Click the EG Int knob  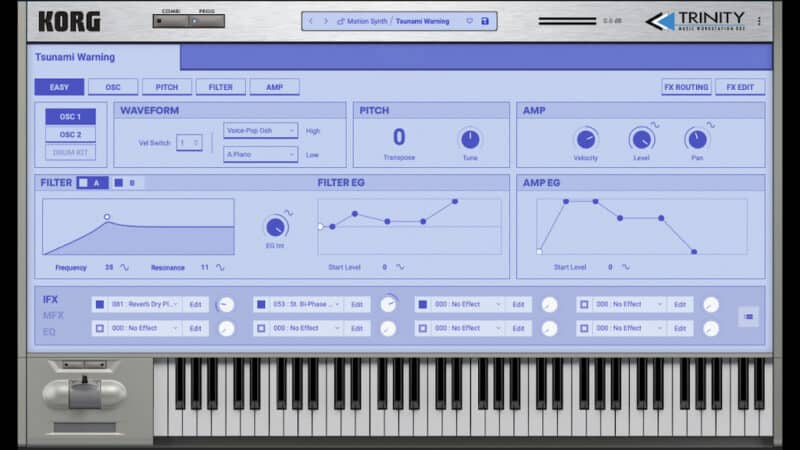275,227
